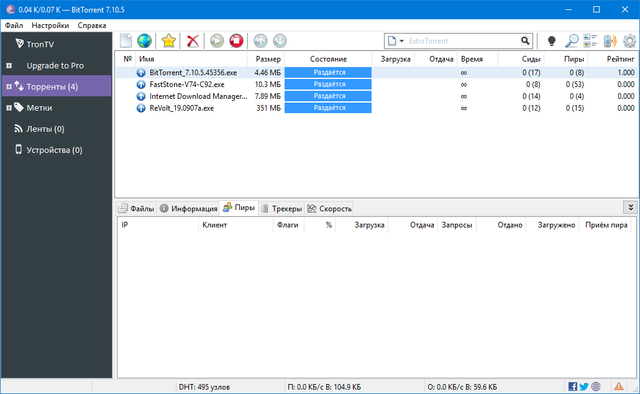Toggle the detailed list view icon
This screenshot has height=394, width=640.
pos(590,41)
